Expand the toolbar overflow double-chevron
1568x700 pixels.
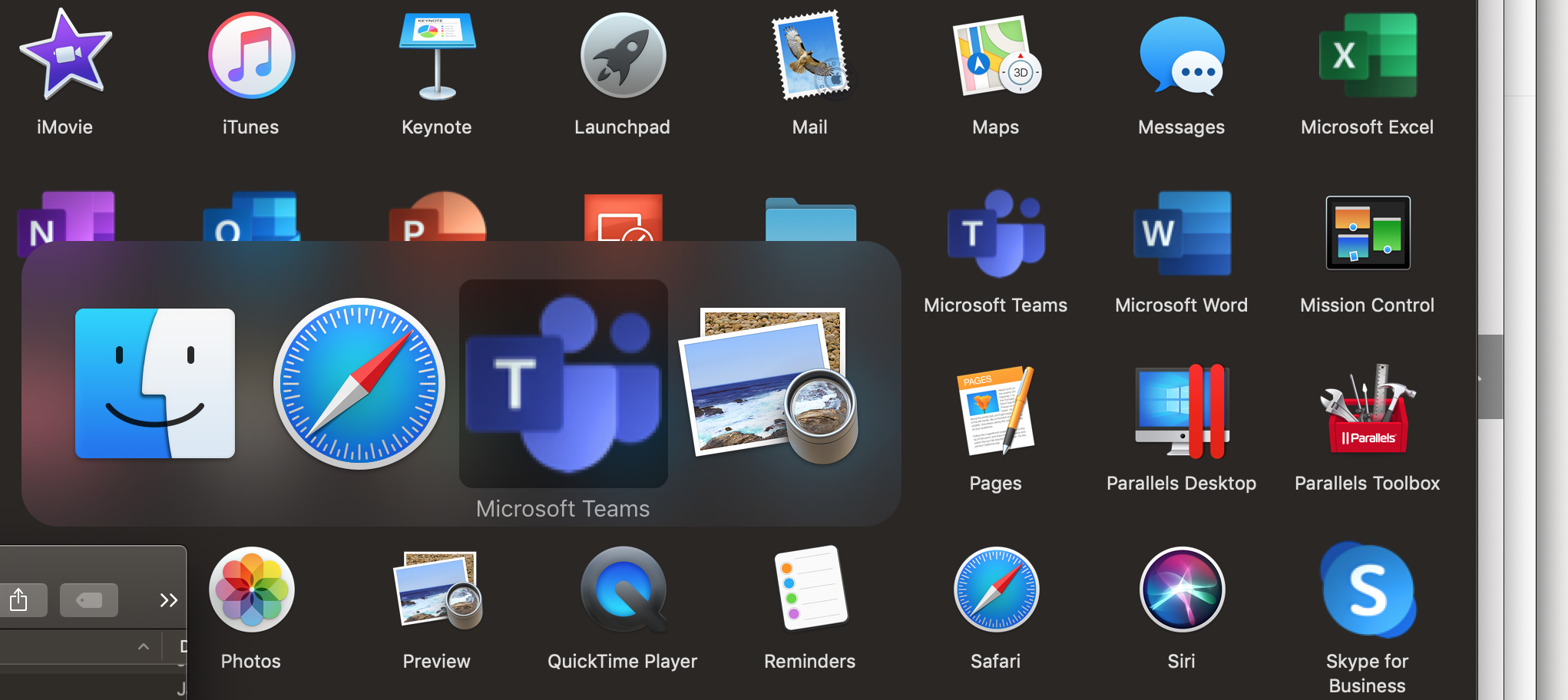[x=169, y=599]
